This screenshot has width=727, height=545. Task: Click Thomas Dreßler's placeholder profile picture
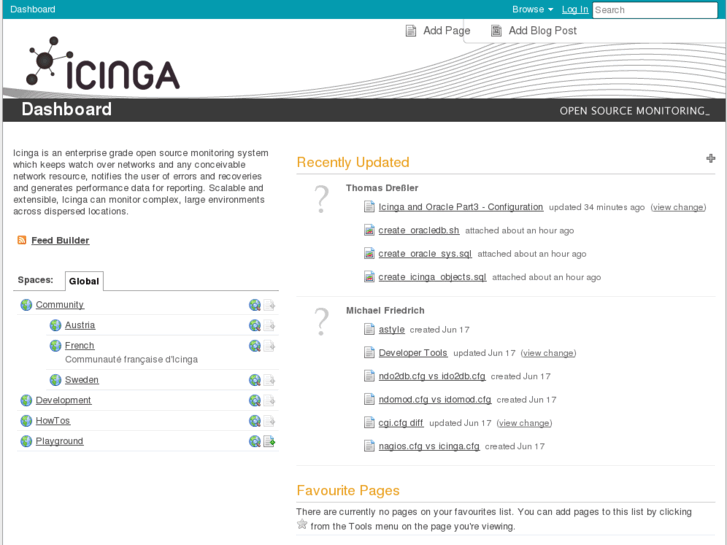tap(321, 199)
